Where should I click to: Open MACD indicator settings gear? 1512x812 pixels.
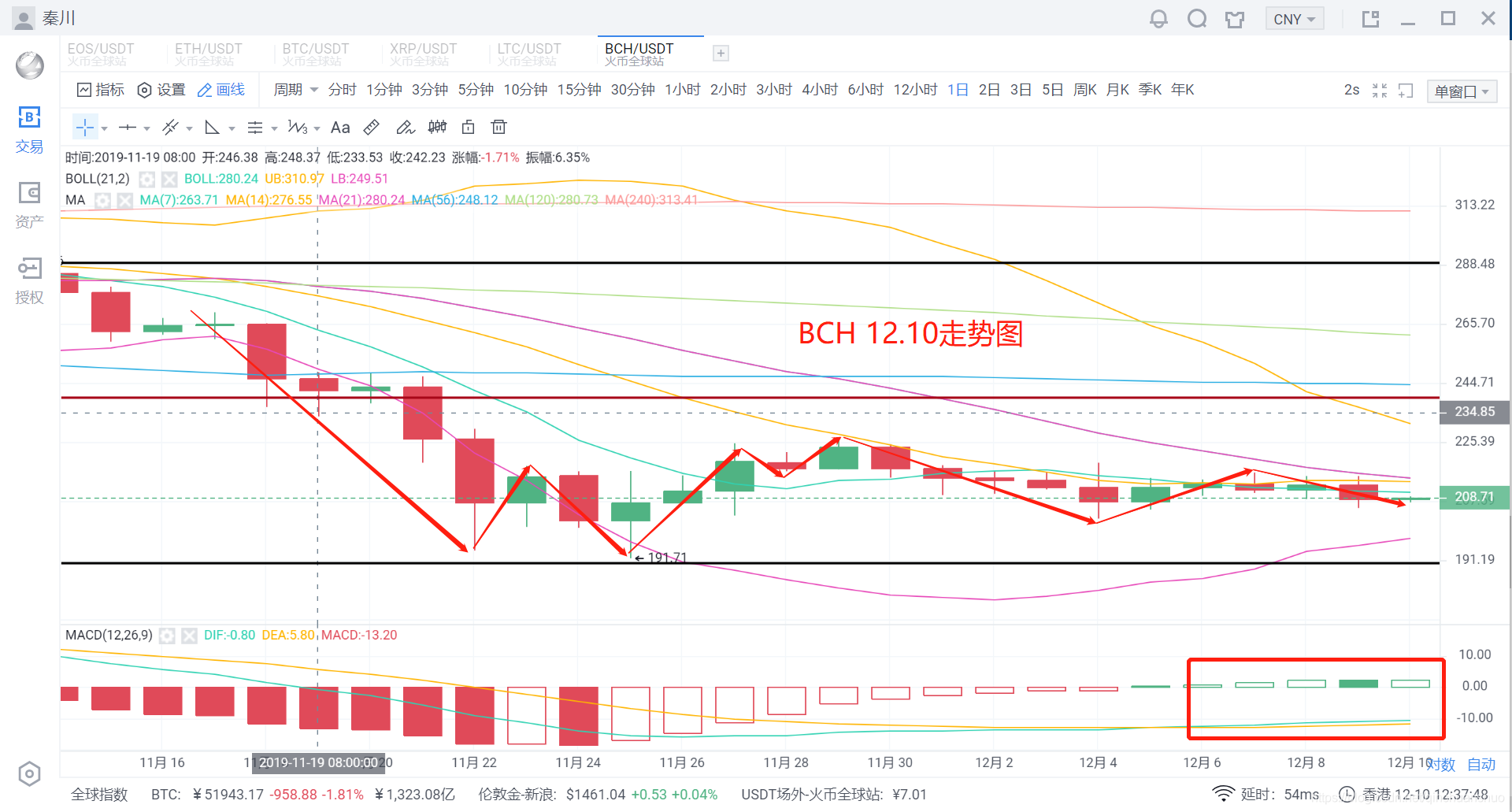tap(167, 636)
